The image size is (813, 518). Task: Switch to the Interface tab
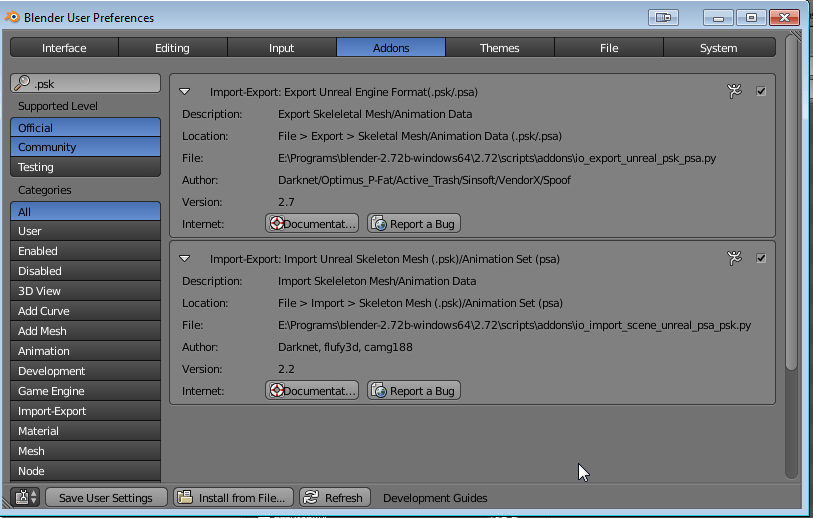click(64, 48)
